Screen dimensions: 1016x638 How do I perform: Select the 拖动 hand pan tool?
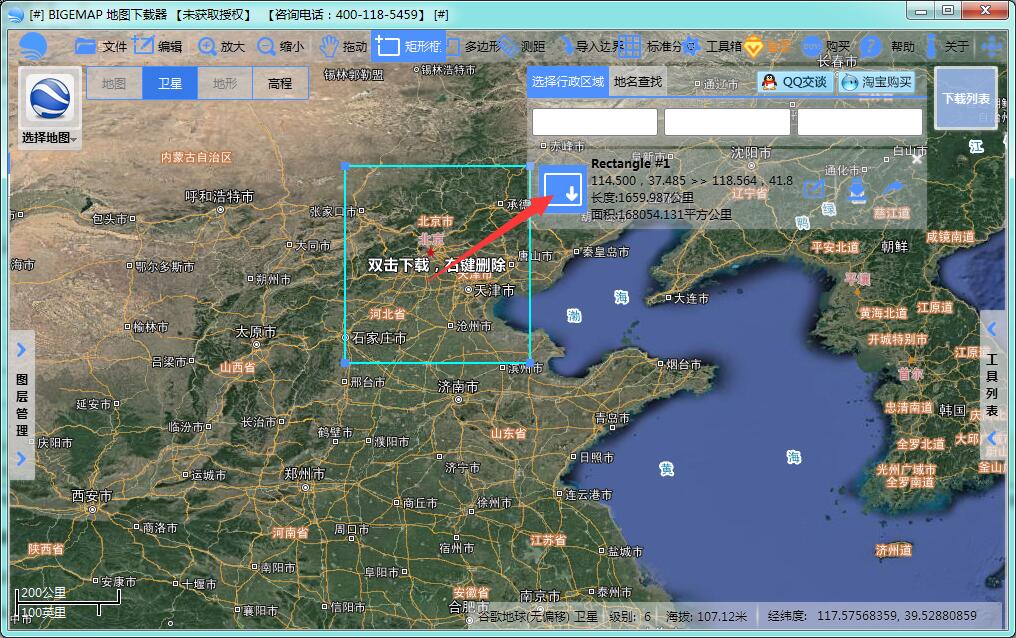(x=343, y=46)
